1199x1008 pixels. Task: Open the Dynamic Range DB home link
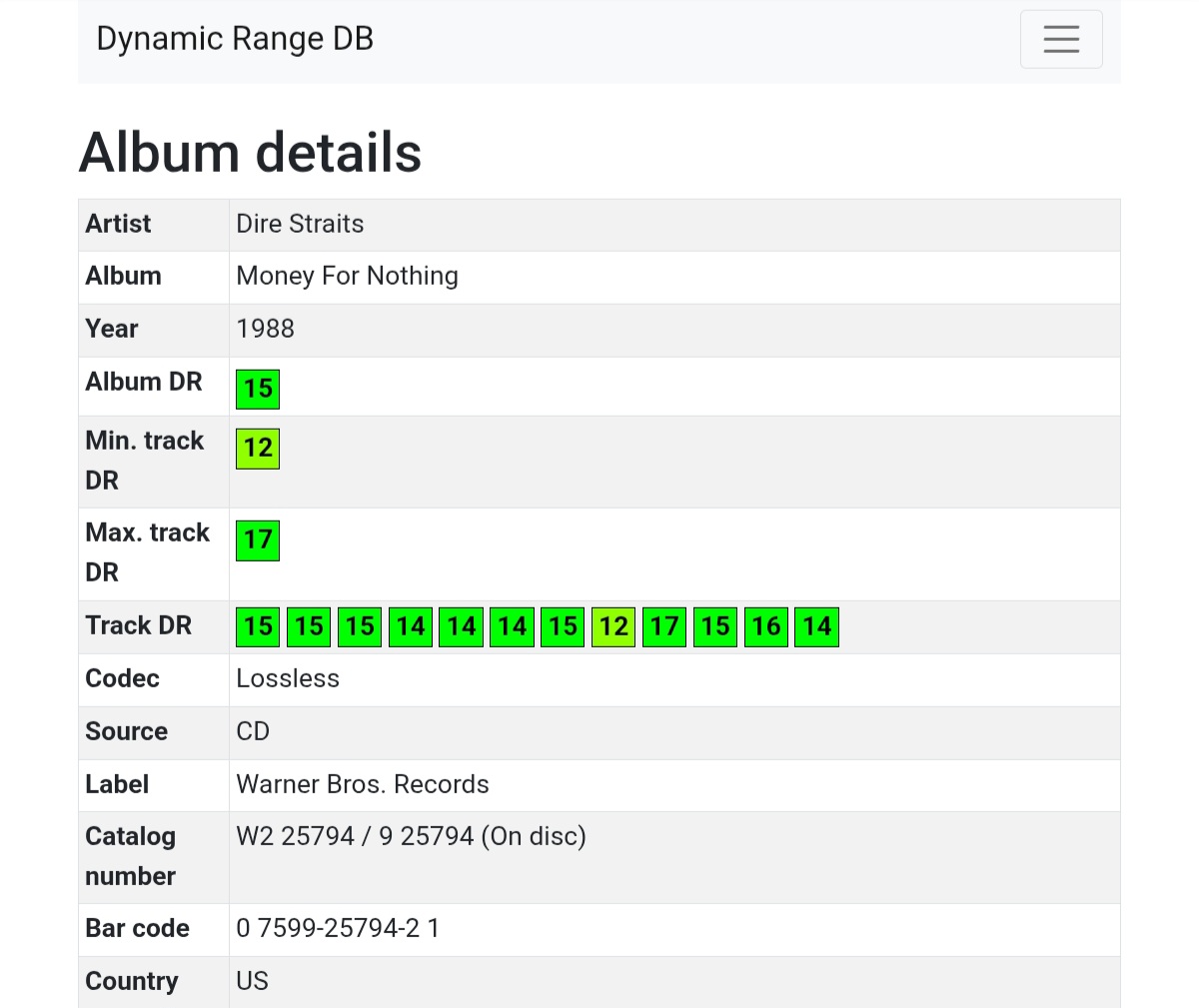[x=235, y=39]
